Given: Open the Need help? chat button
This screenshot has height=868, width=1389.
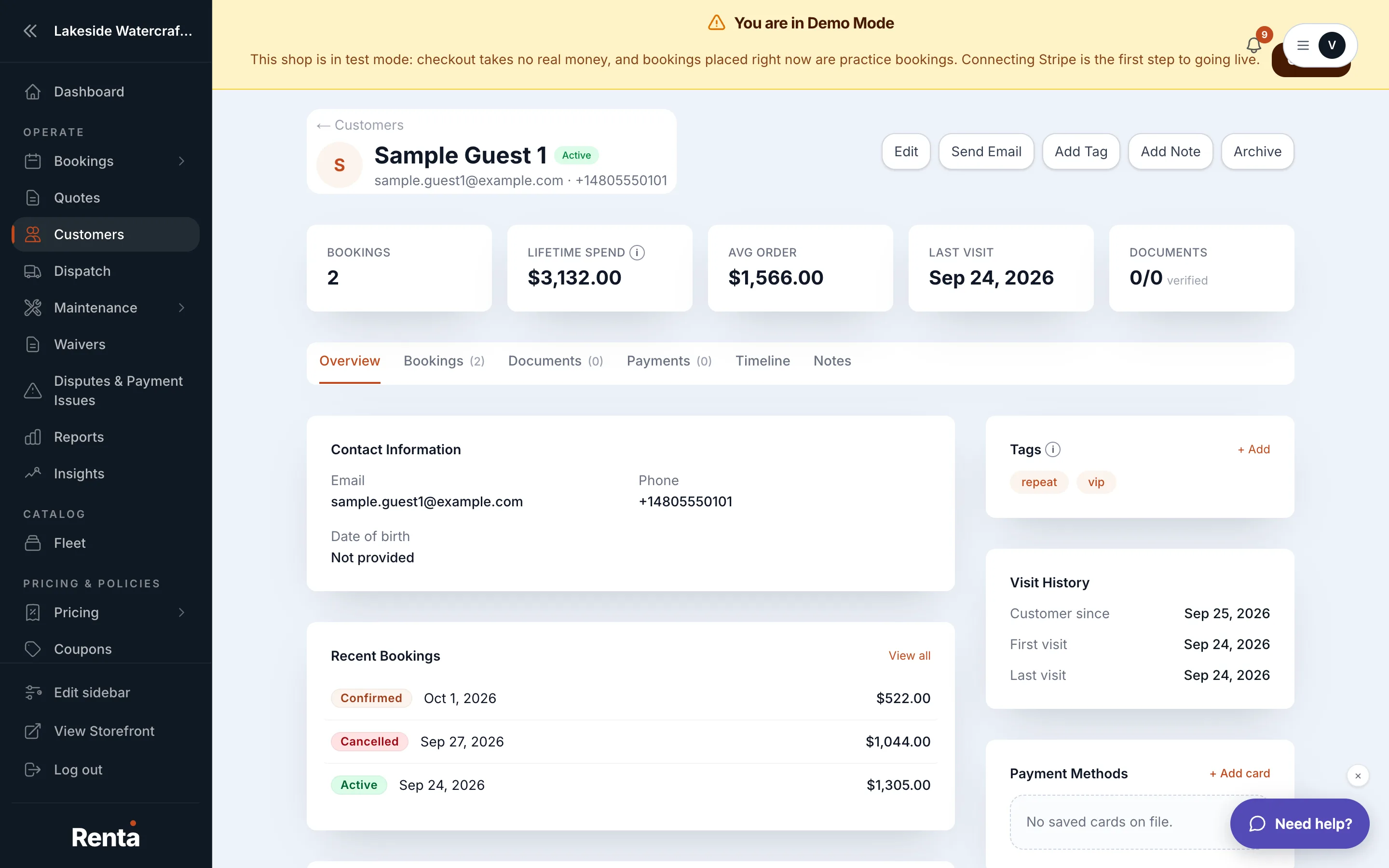Looking at the screenshot, I should click(1300, 824).
